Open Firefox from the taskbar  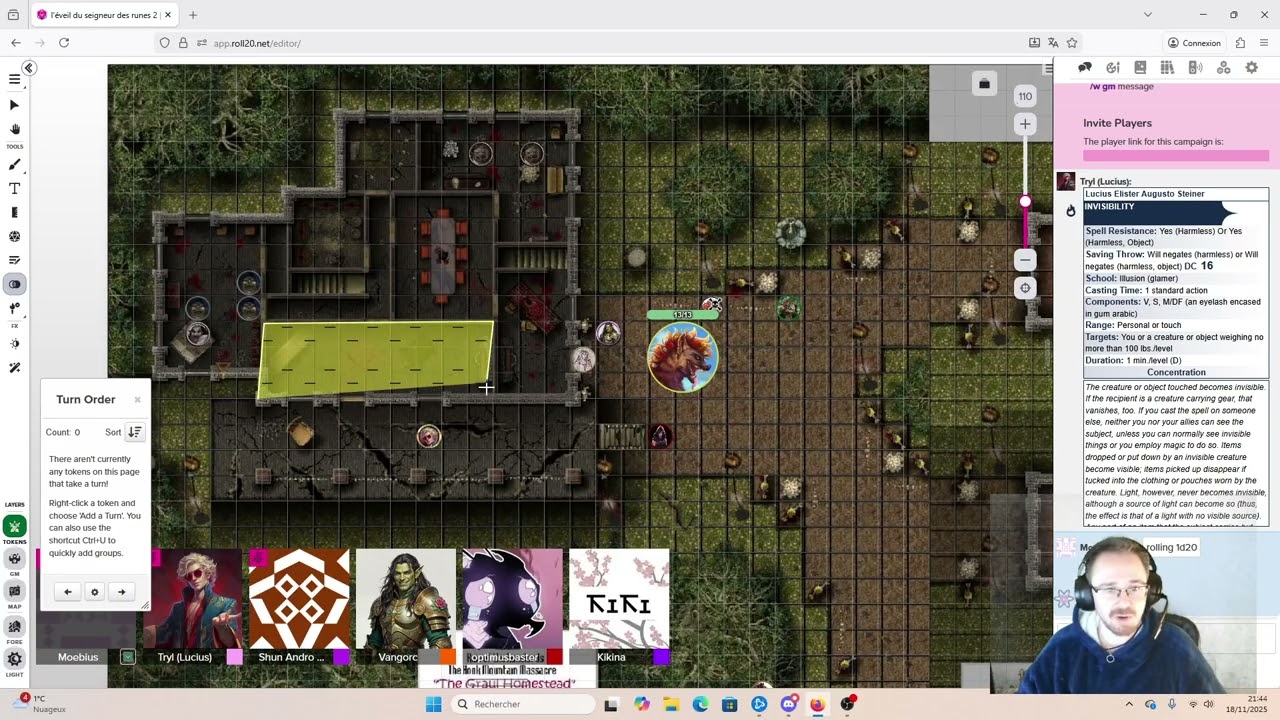pos(817,704)
